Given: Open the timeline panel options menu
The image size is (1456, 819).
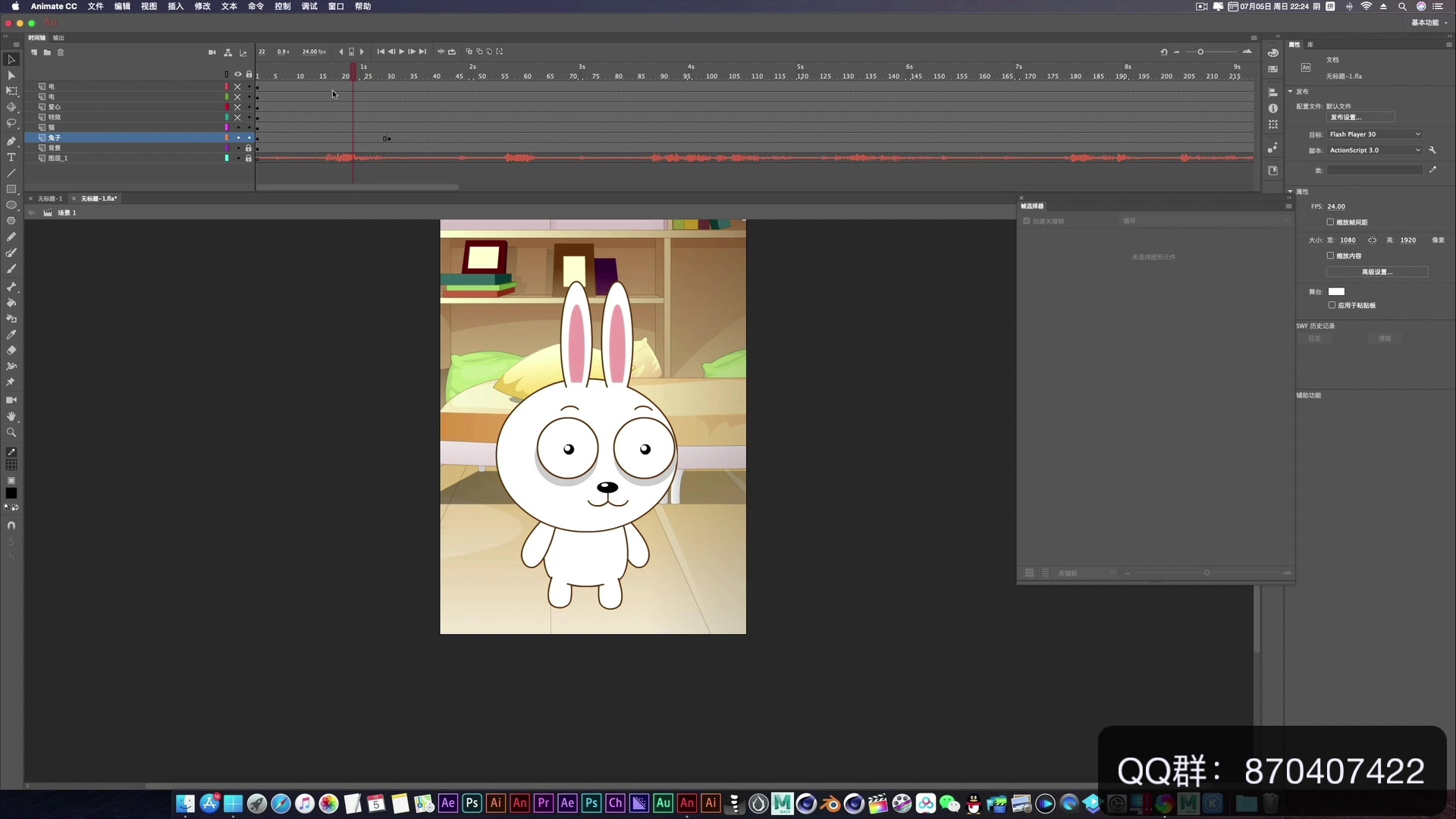Looking at the screenshot, I should coord(1254,37).
